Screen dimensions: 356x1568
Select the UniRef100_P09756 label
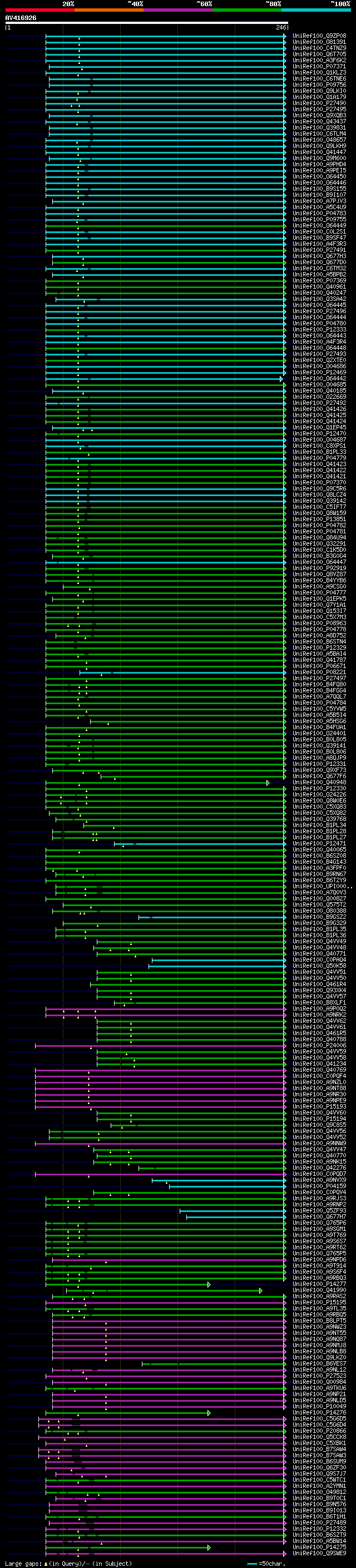coord(319,85)
